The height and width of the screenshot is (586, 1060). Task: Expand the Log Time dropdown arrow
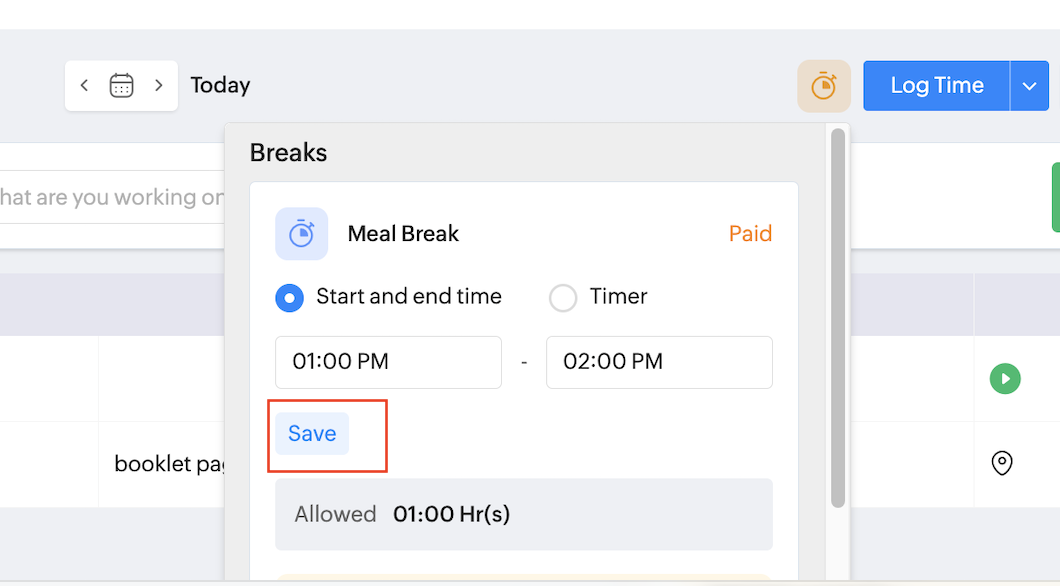1029,86
